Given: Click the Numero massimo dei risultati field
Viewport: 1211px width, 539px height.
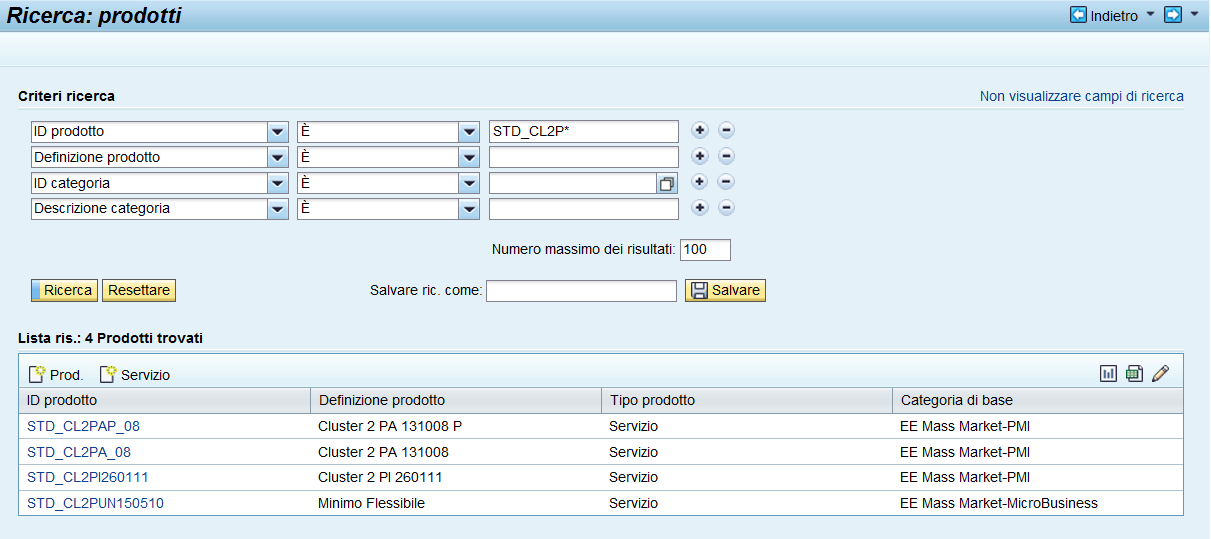Looking at the screenshot, I should [x=705, y=250].
